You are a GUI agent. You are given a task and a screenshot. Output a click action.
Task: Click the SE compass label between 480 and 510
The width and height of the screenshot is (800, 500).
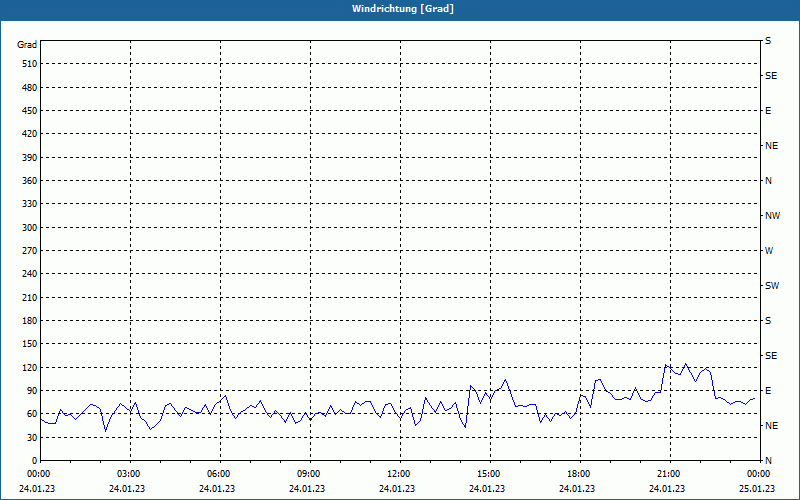coord(771,76)
